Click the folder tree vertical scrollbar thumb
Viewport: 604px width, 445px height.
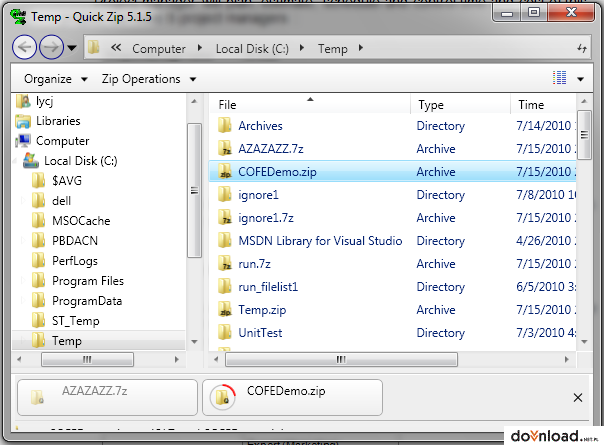[x=195, y=190]
